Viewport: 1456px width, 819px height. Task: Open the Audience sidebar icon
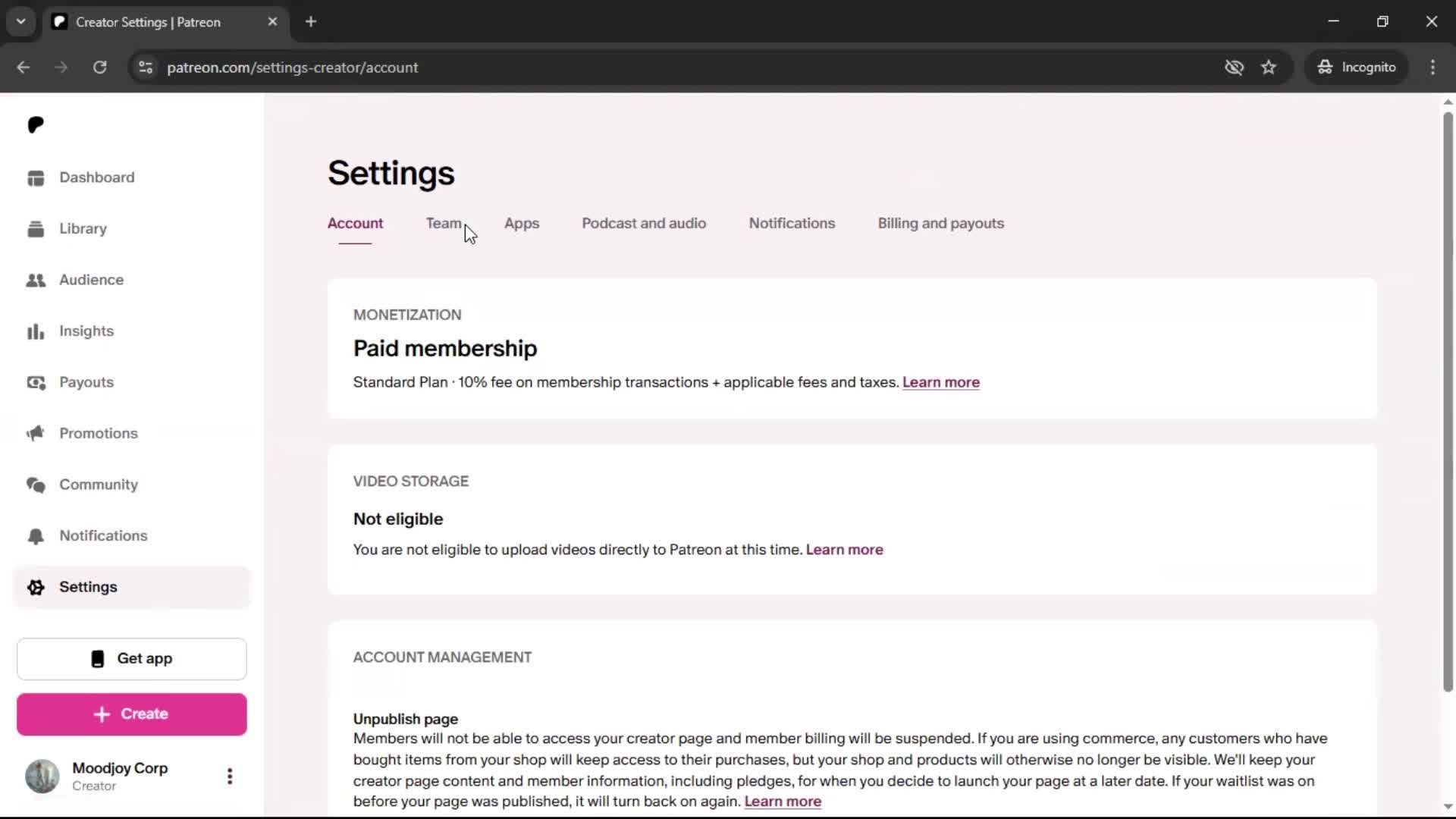36,280
